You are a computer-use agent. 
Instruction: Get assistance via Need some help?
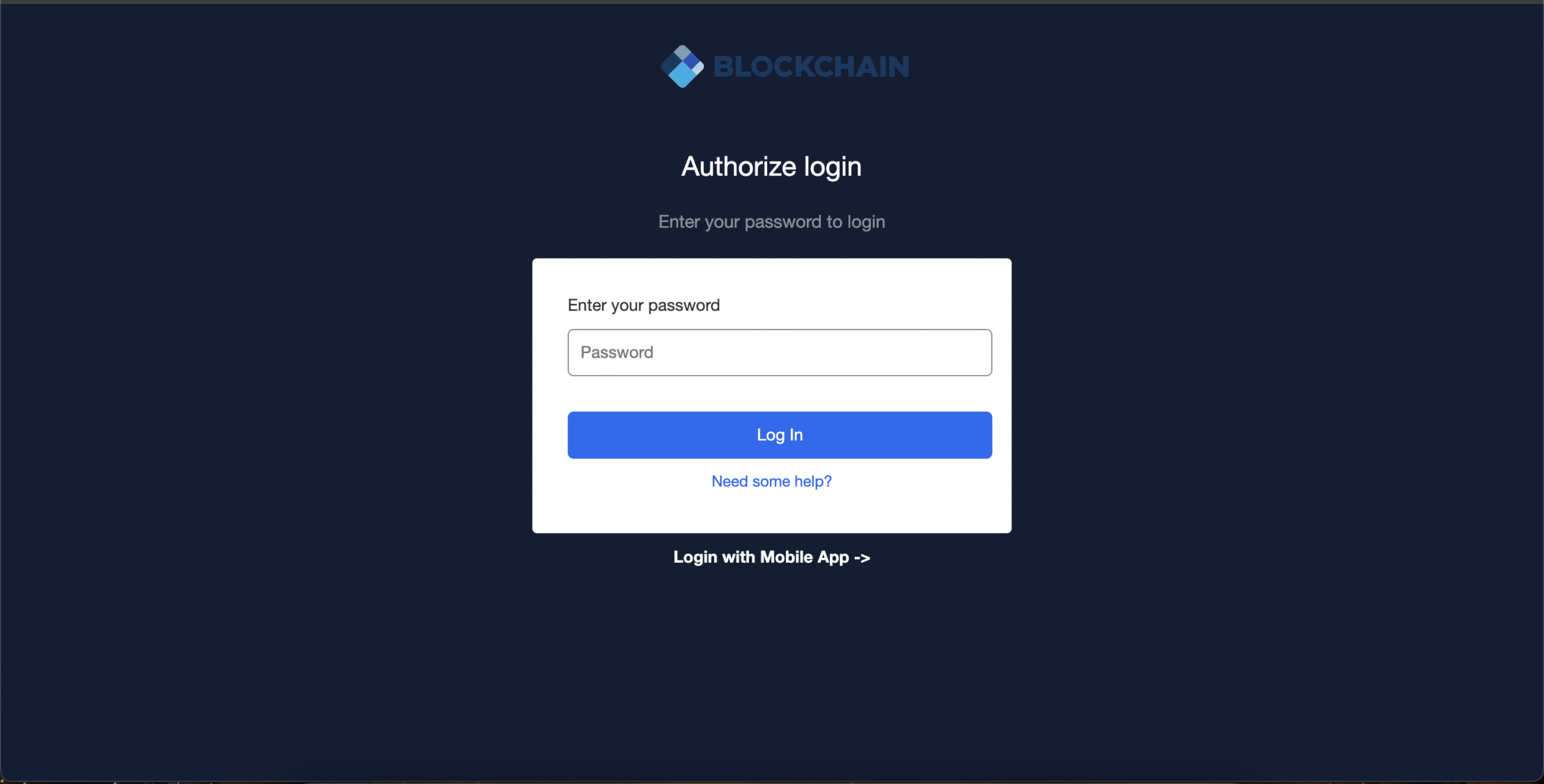click(x=771, y=481)
